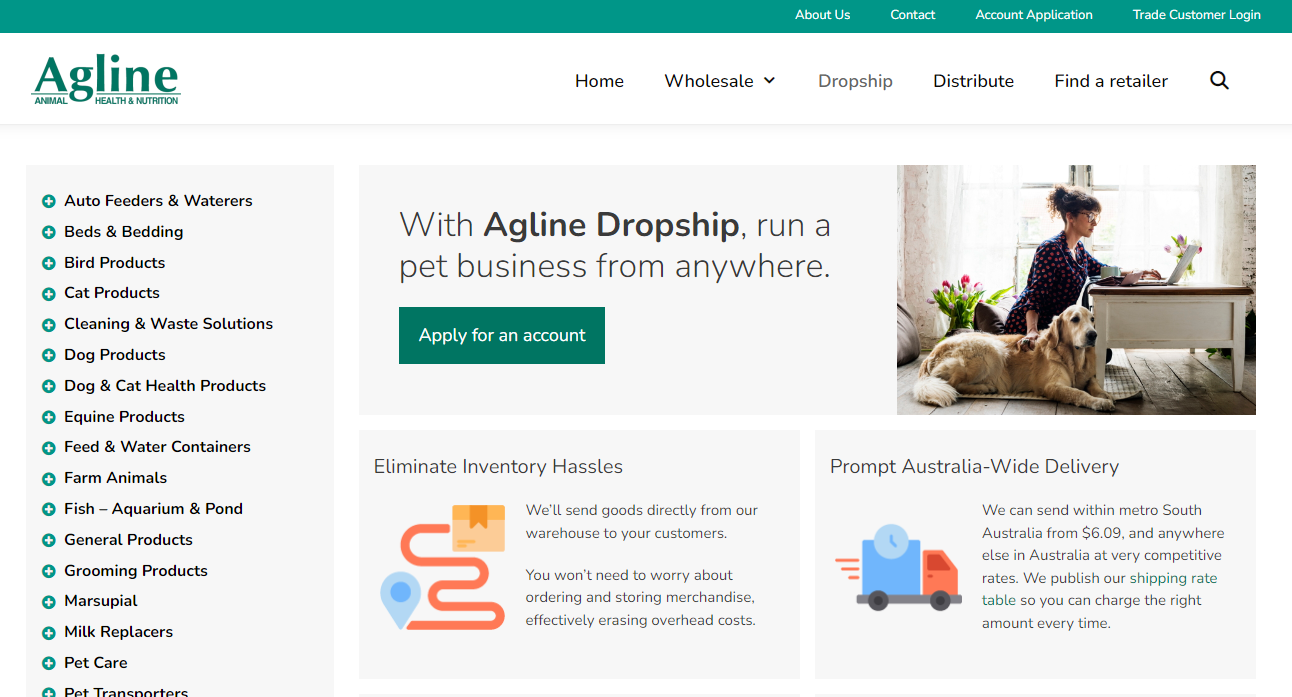Open Find a retailer menu item
This screenshot has width=1292, height=697.
coord(1111,81)
